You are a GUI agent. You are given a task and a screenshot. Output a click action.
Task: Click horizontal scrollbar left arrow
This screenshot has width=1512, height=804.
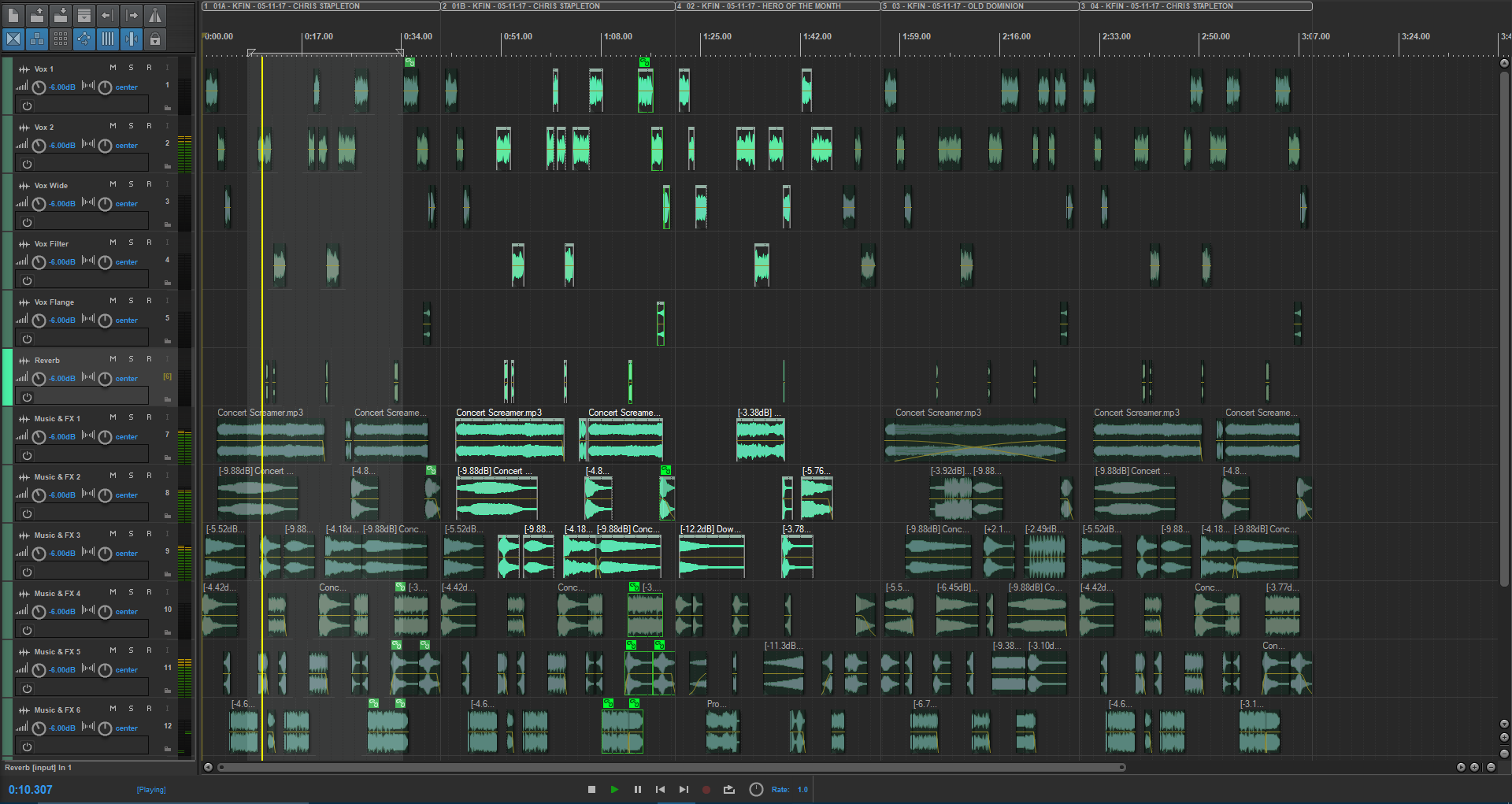[208, 767]
